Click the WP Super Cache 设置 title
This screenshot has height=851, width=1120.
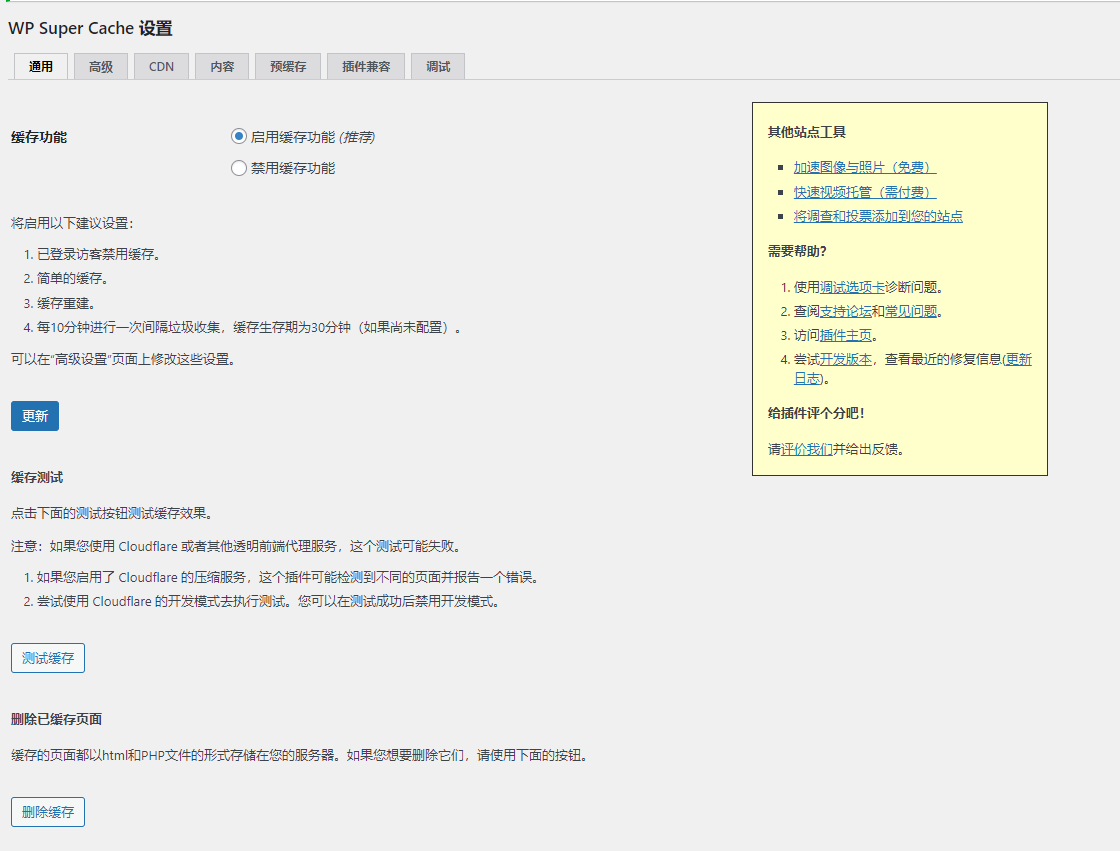coord(91,29)
